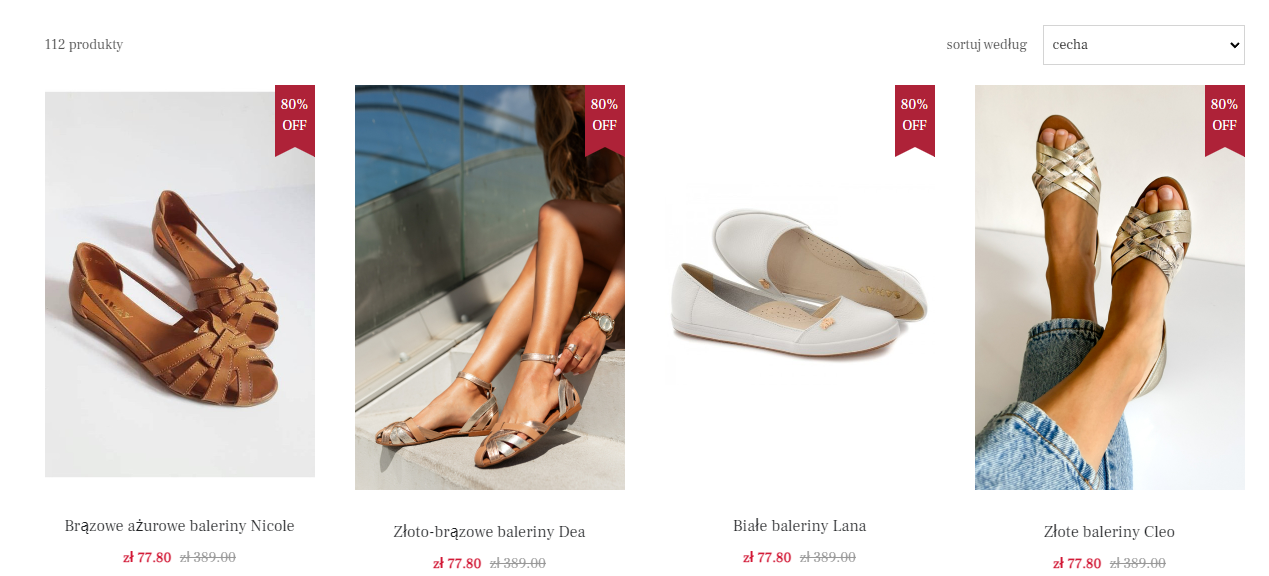Open the 'Białe baleriny Lana' title link
The image size is (1269, 576).
(x=800, y=526)
